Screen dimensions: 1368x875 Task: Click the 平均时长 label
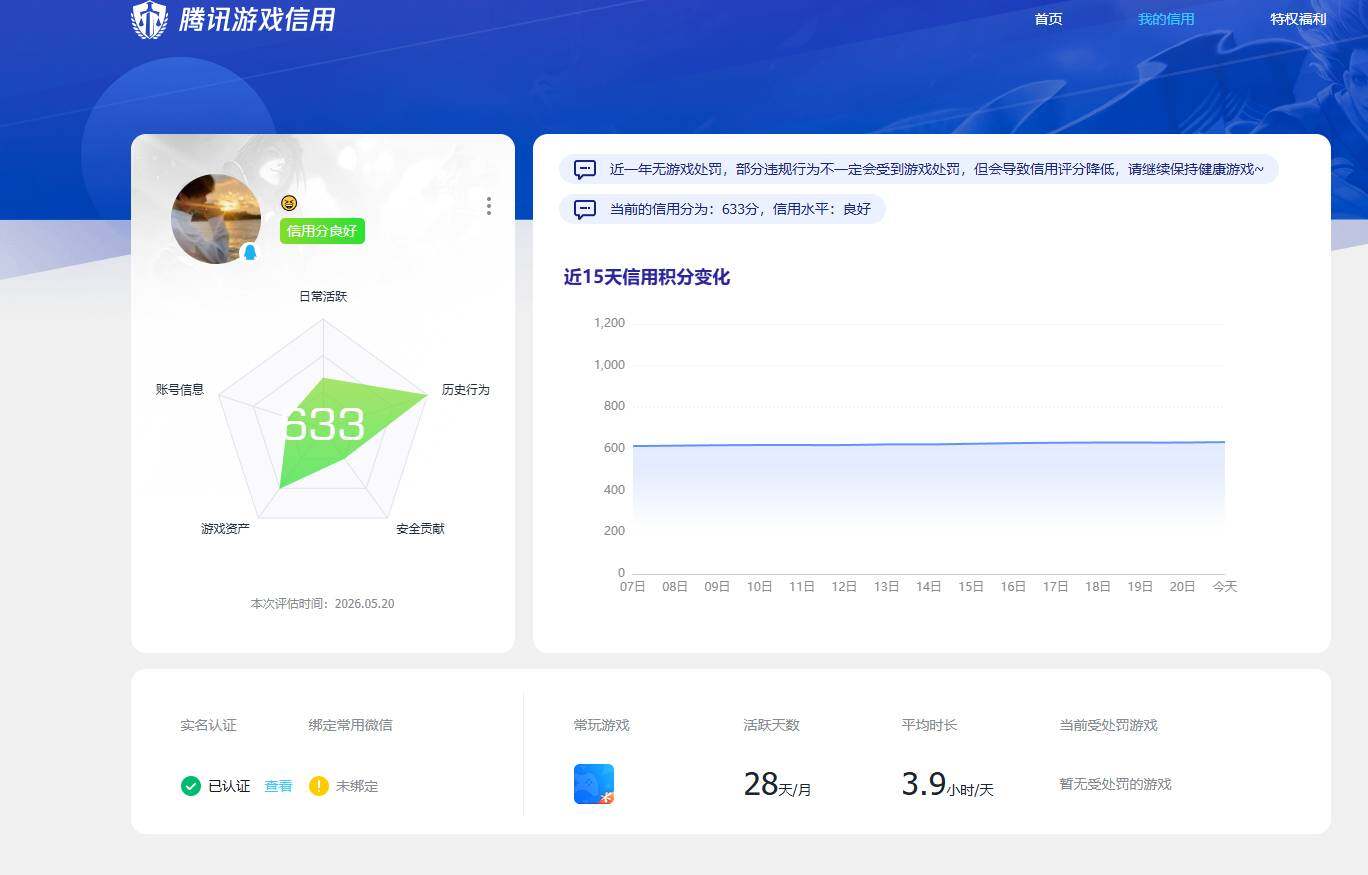click(929, 725)
